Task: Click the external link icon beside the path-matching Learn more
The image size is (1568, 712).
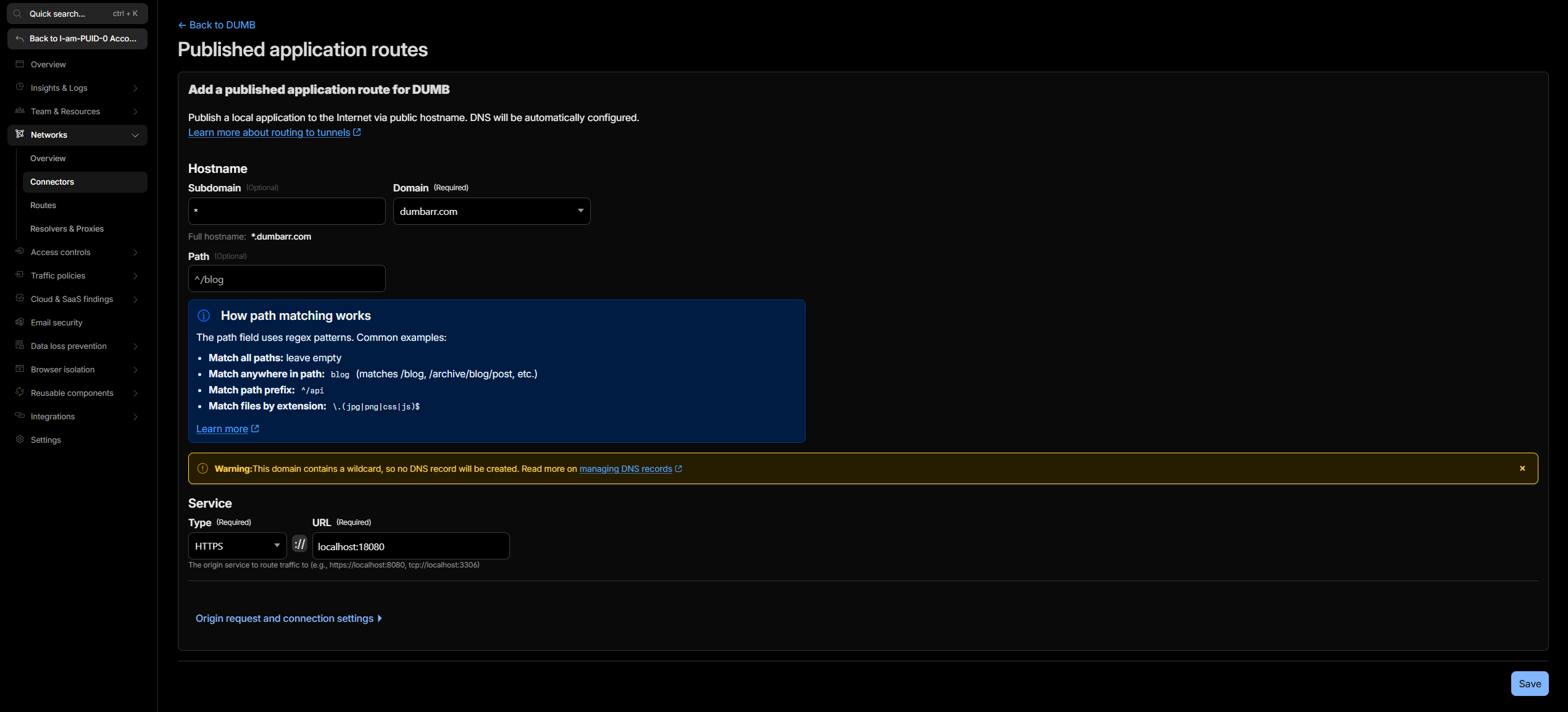Action: pyautogui.click(x=255, y=429)
